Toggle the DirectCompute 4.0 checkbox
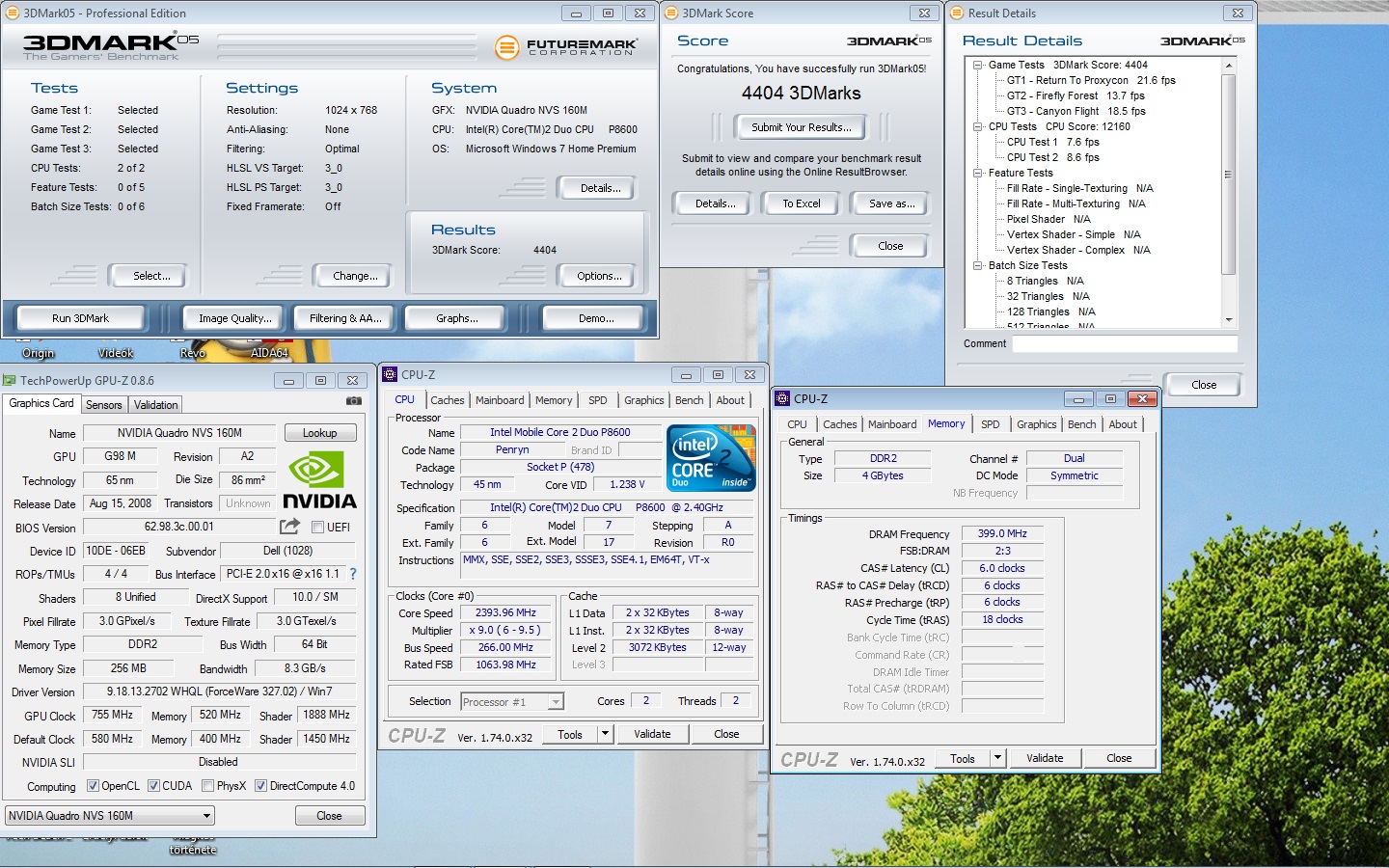The height and width of the screenshot is (868, 1389). [x=260, y=786]
